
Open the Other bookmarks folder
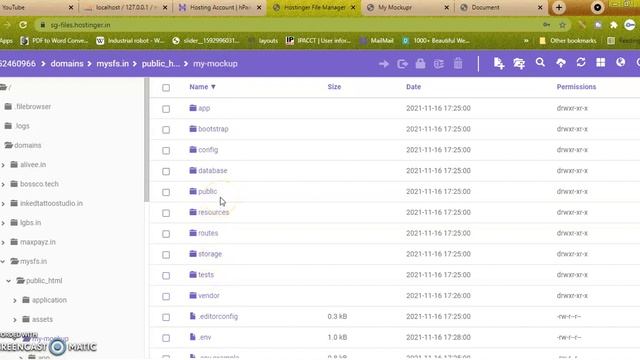click(x=568, y=40)
